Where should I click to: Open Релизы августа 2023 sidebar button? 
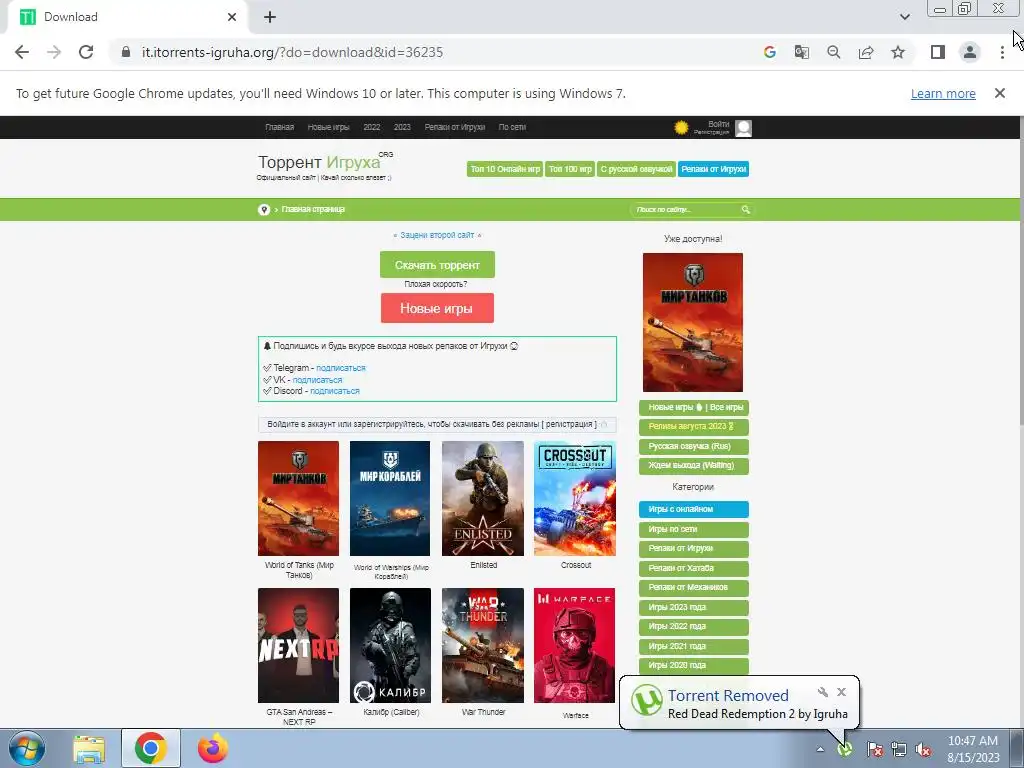(694, 427)
